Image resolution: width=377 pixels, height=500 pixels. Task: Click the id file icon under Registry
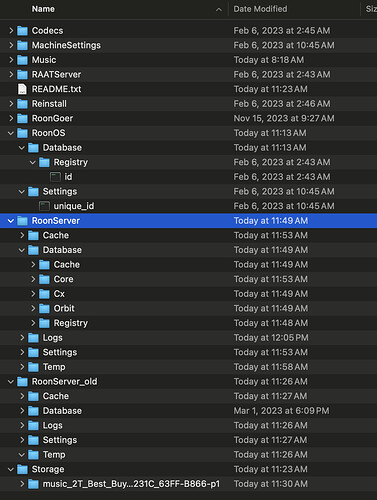[x=55, y=177]
